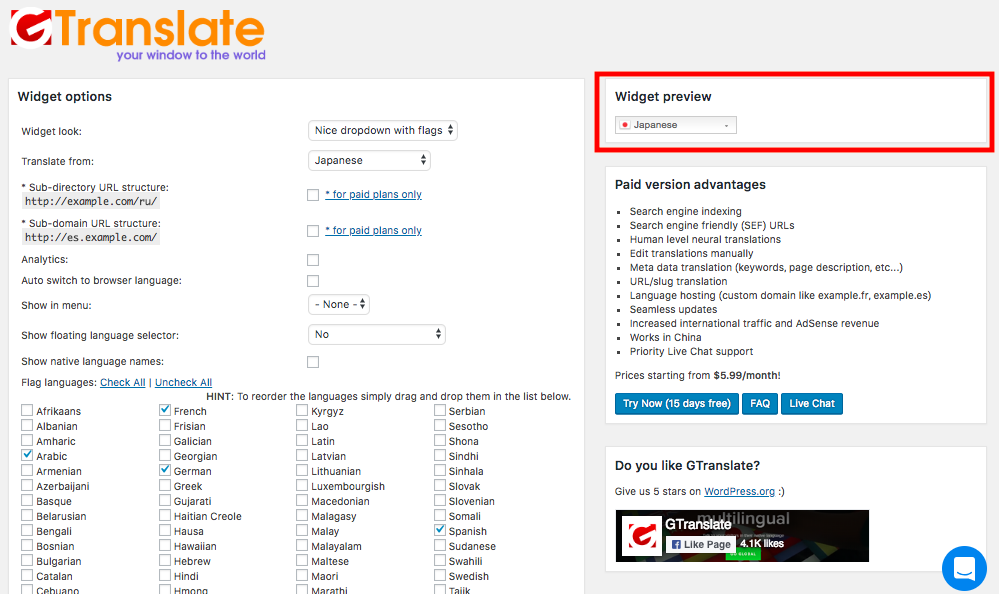Open the Translate from dropdown
Viewport: 999px width, 594px height.
(369, 161)
